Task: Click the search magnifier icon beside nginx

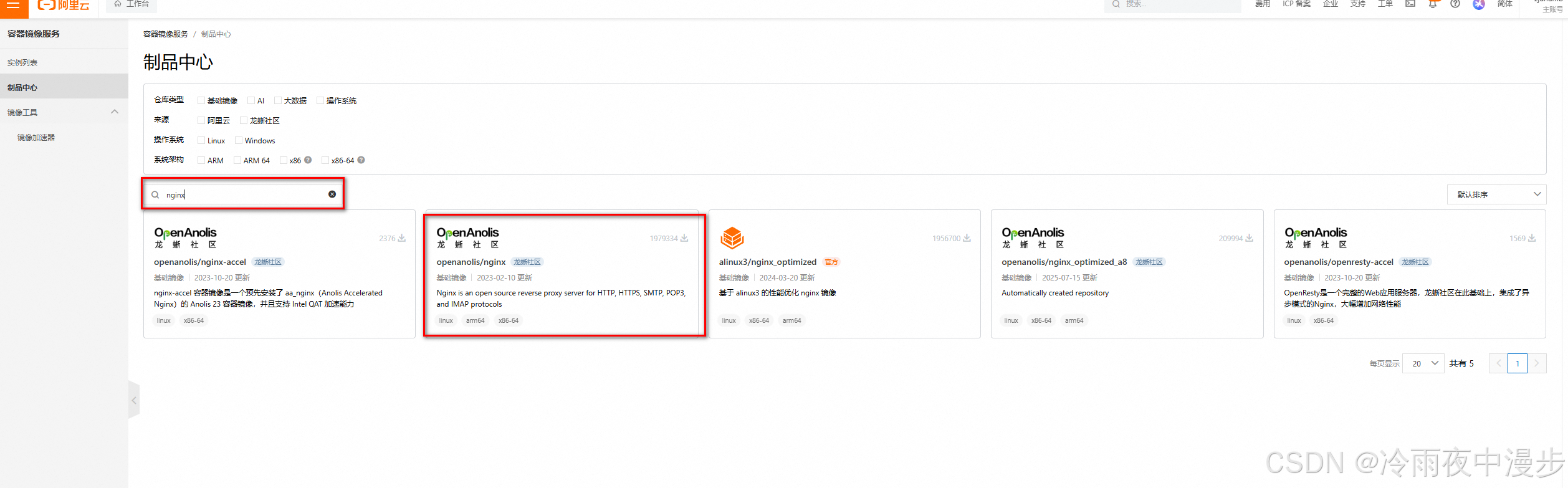Action: point(155,194)
